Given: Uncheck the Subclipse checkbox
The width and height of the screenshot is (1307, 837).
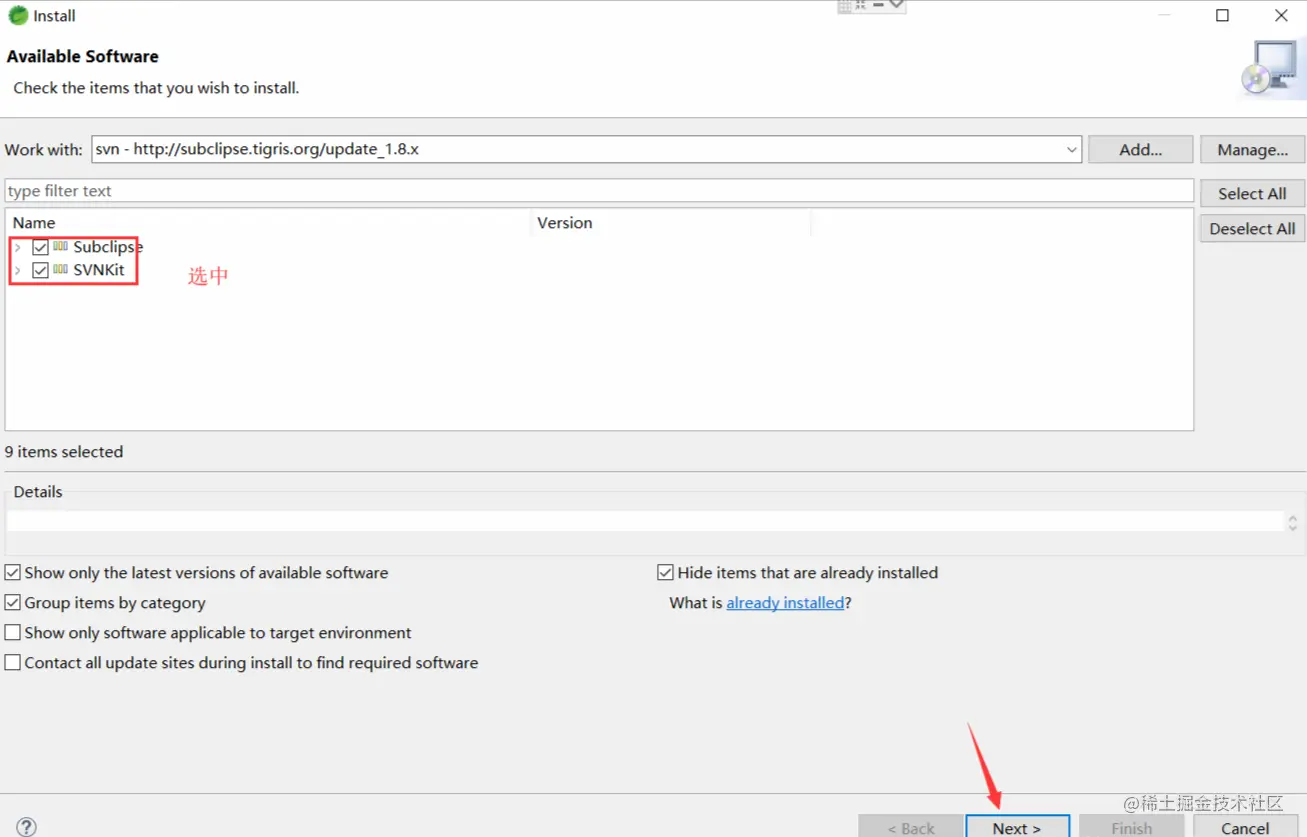Looking at the screenshot, I should pos(40,247).
